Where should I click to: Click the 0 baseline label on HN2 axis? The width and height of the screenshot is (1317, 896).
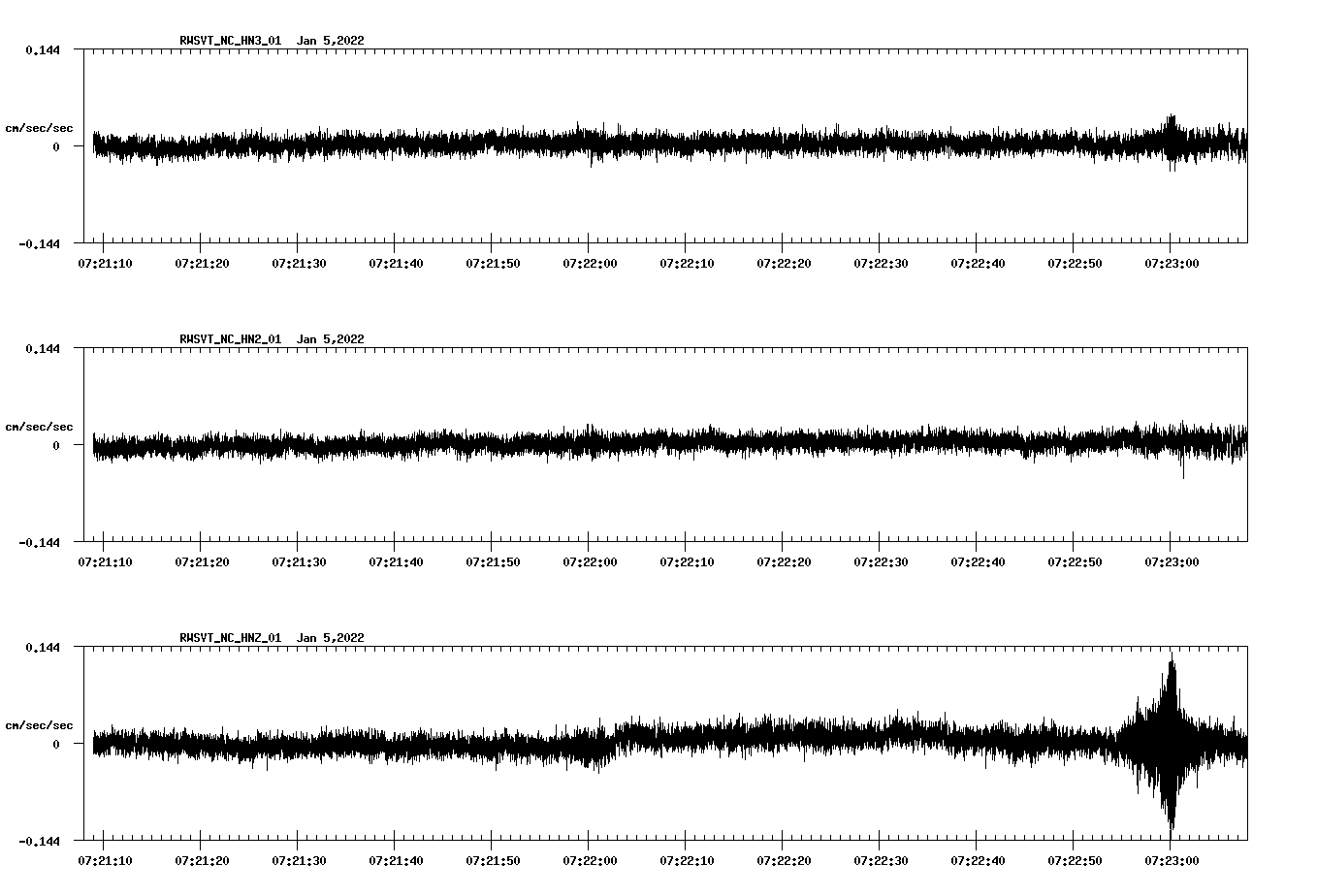tap(56, 445)
